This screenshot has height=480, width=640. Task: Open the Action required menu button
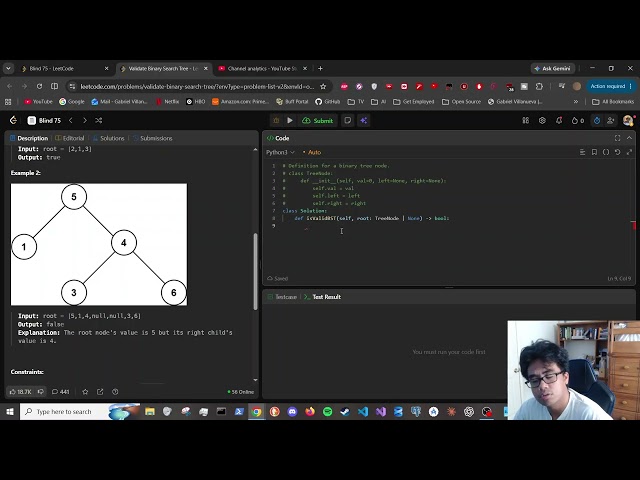611,86
